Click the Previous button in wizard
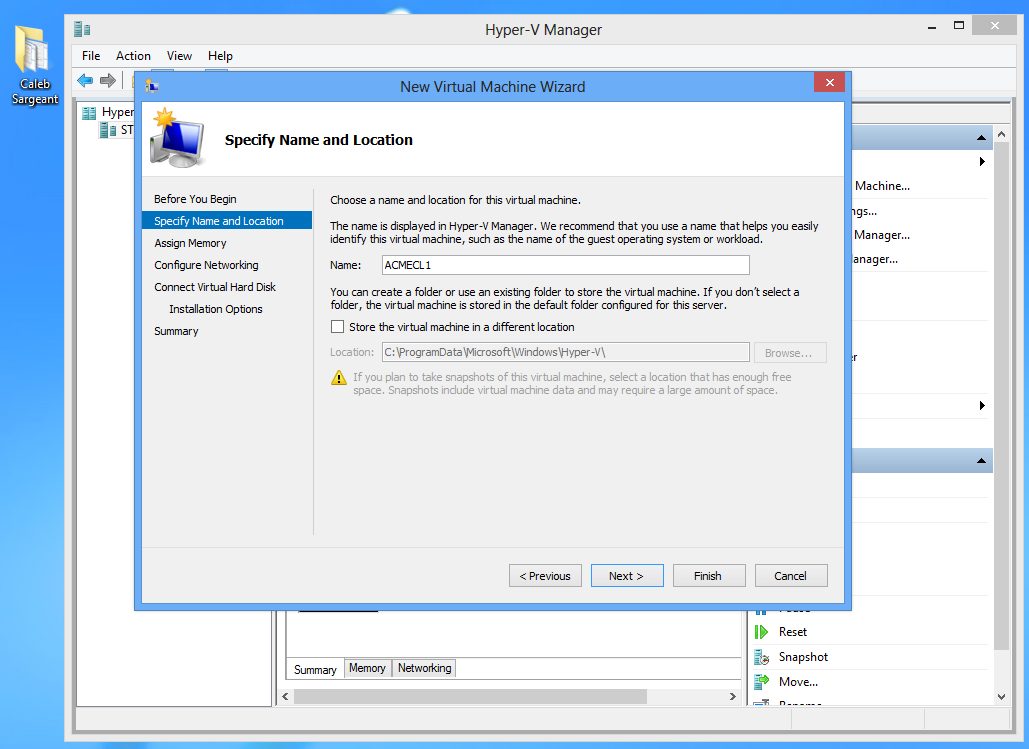1029x749 pixels. click(x=545, y=576)
